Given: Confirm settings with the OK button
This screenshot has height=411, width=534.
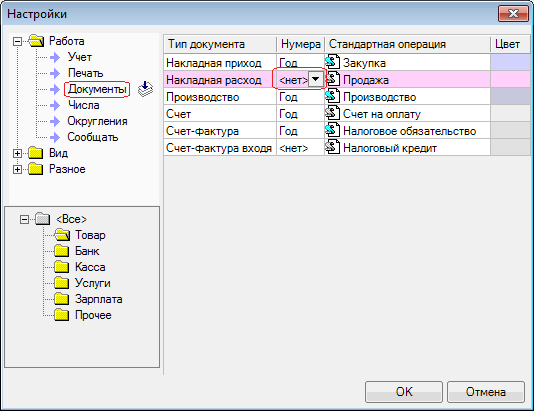Looking at the screenshot, I should coord(404,392).
